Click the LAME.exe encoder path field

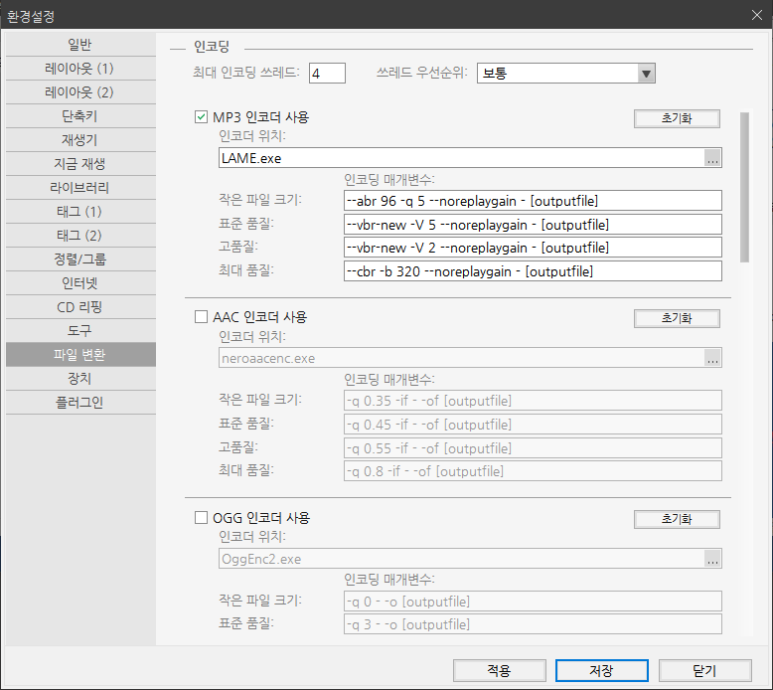pos(461,158)
